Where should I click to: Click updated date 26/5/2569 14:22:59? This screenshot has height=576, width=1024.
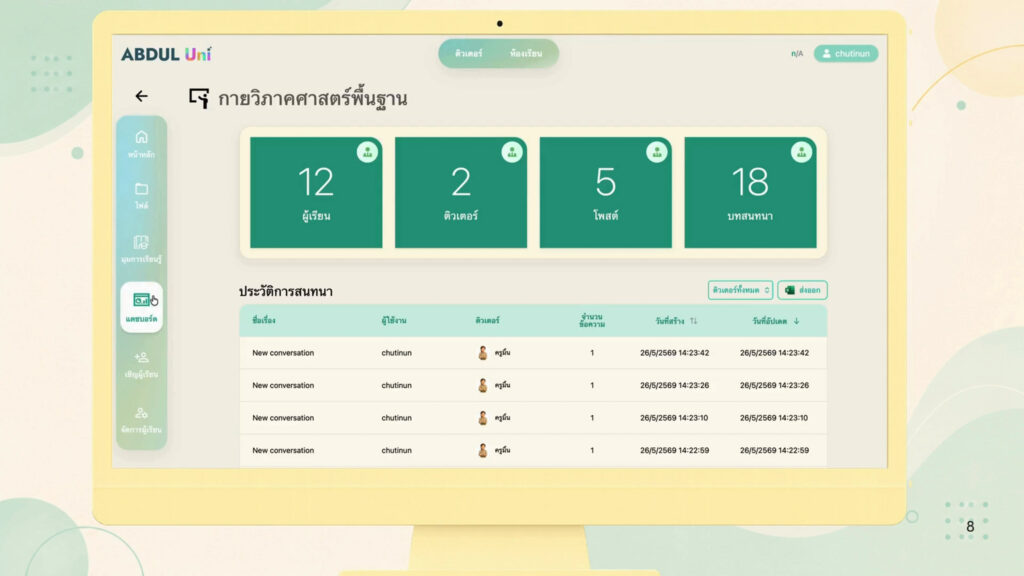coord(775,451)
